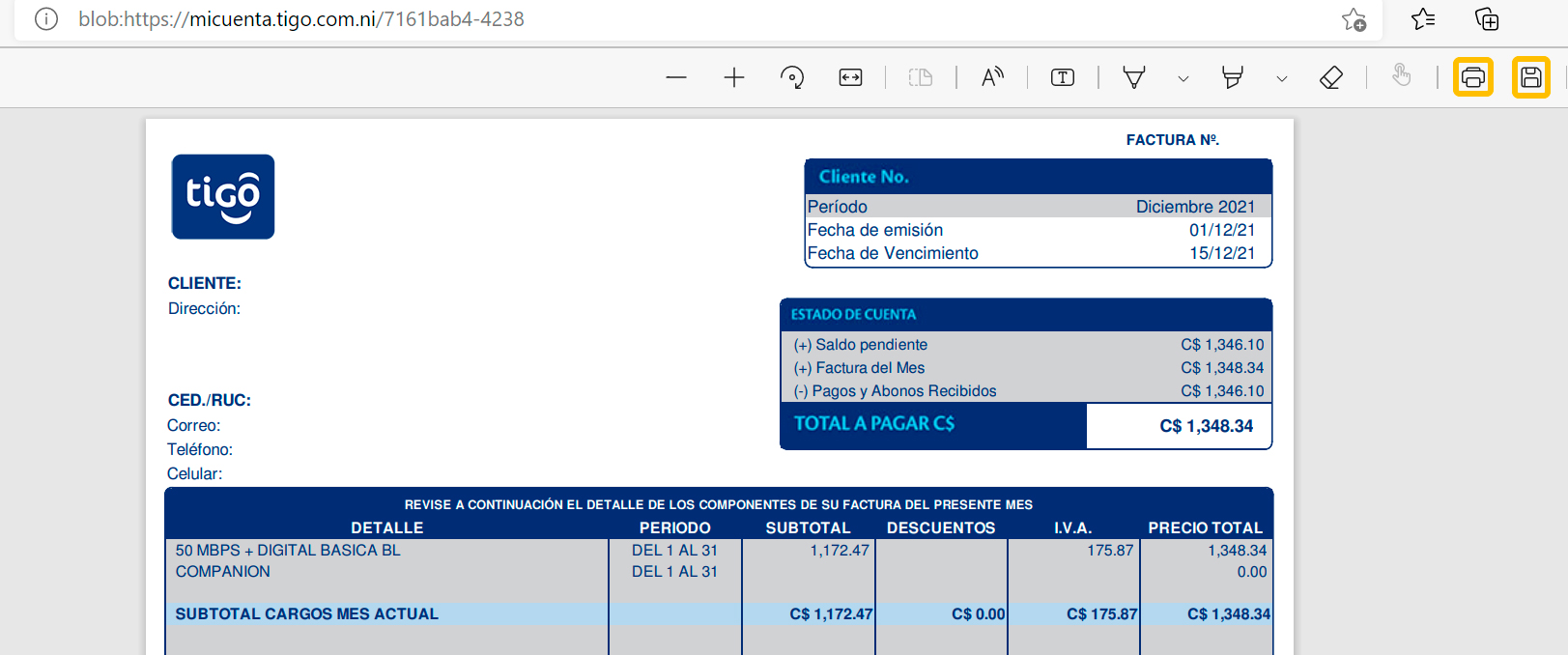This screenshot has width=1568, height=655.
Task: Click the 'FACTURA Nº.' heading
Action: (x=1173, y=140)
